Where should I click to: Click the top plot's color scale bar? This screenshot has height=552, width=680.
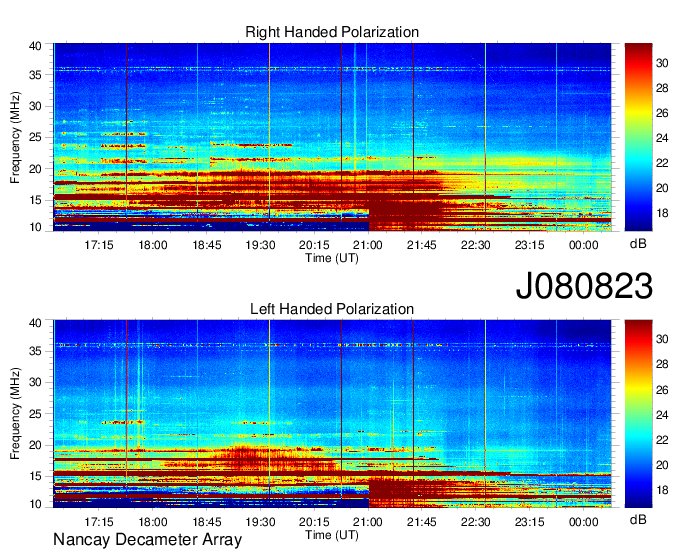tap(638, 137)
